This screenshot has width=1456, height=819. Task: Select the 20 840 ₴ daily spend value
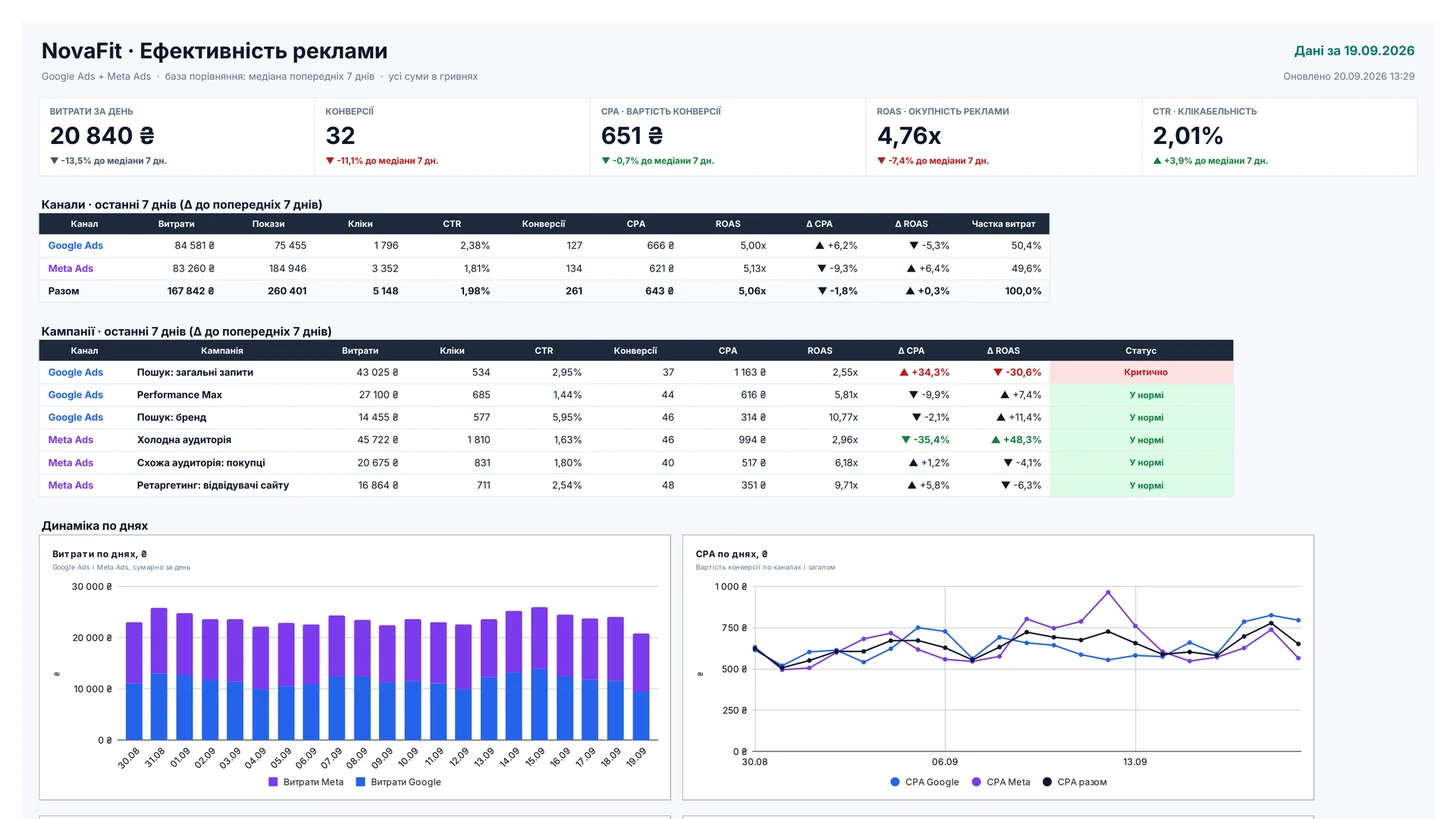tap(102, 136)
